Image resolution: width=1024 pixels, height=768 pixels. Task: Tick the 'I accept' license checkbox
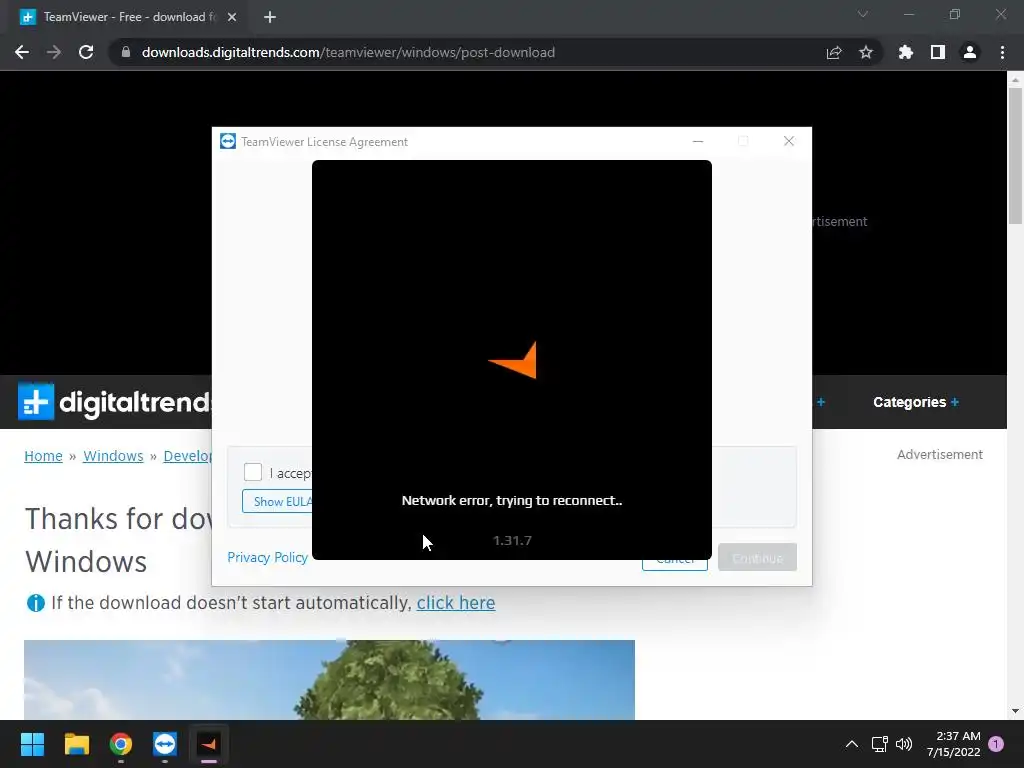coord(253,472)
